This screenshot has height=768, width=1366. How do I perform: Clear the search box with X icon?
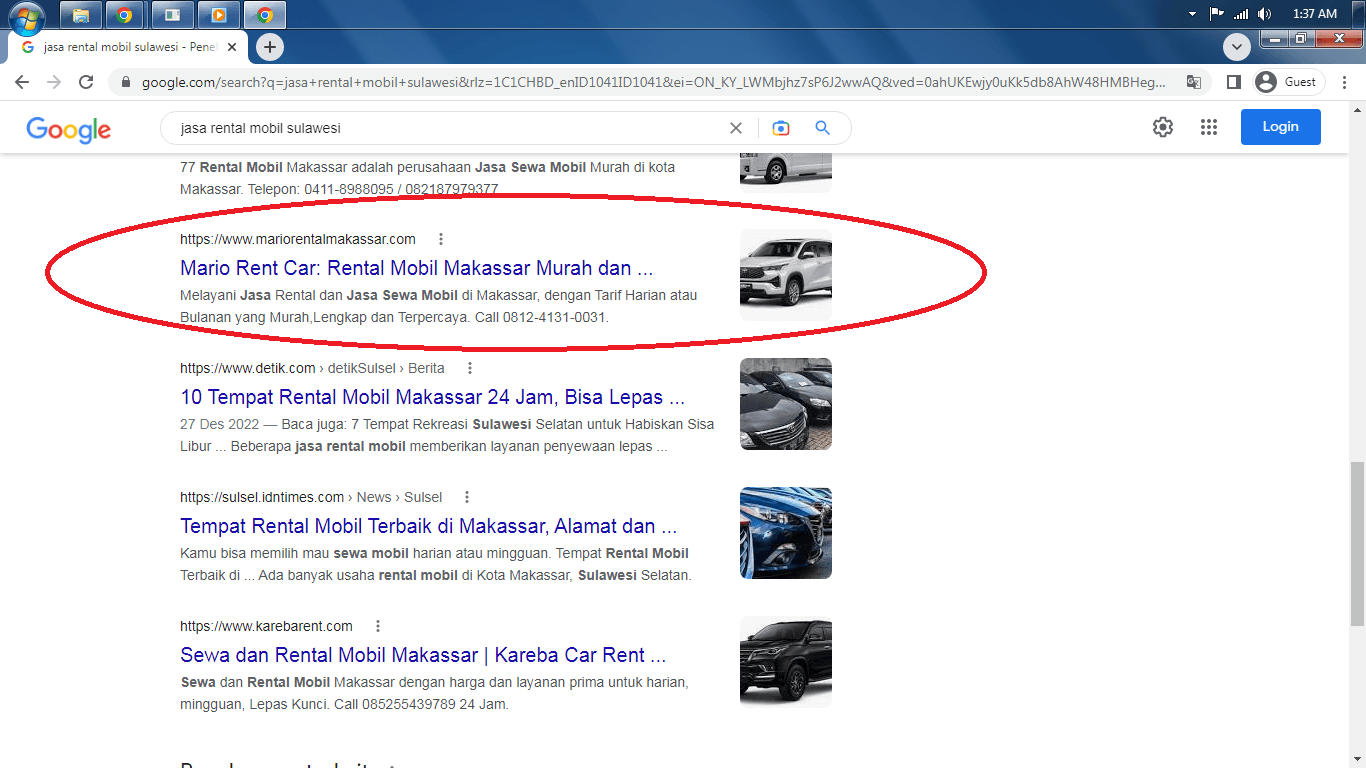(736, 128)
